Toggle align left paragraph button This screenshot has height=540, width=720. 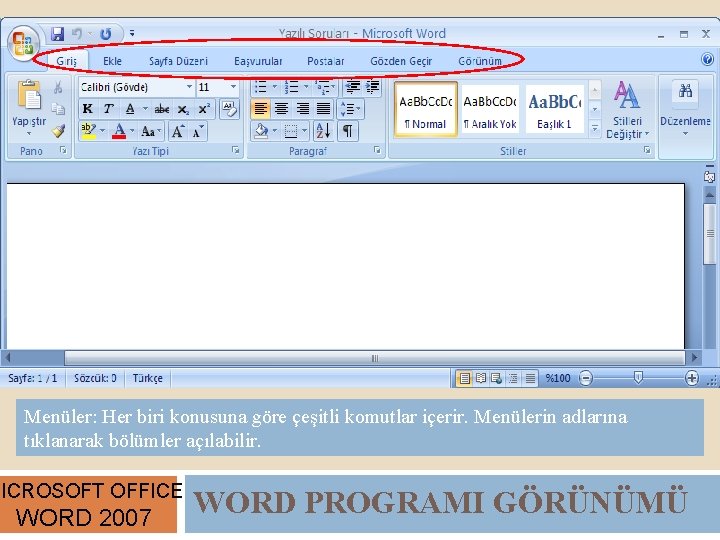pyautogui.click(x=261, y=109)
